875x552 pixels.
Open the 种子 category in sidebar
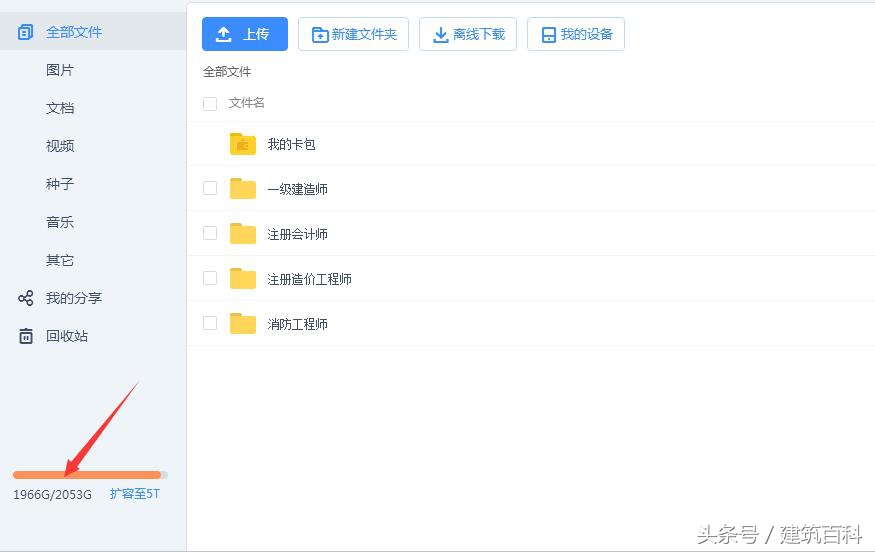tap(60, 184)
